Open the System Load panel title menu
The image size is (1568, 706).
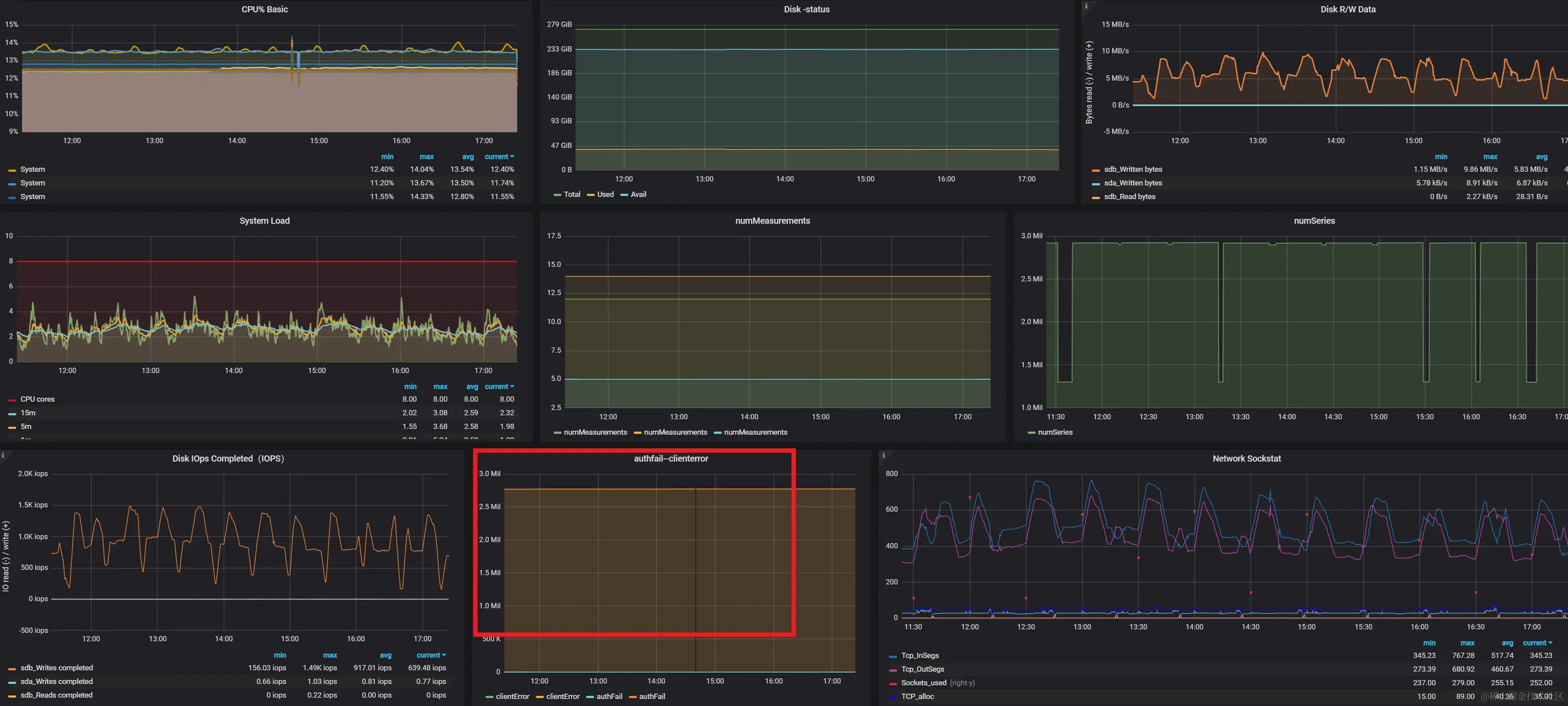[x=264, y=220]
